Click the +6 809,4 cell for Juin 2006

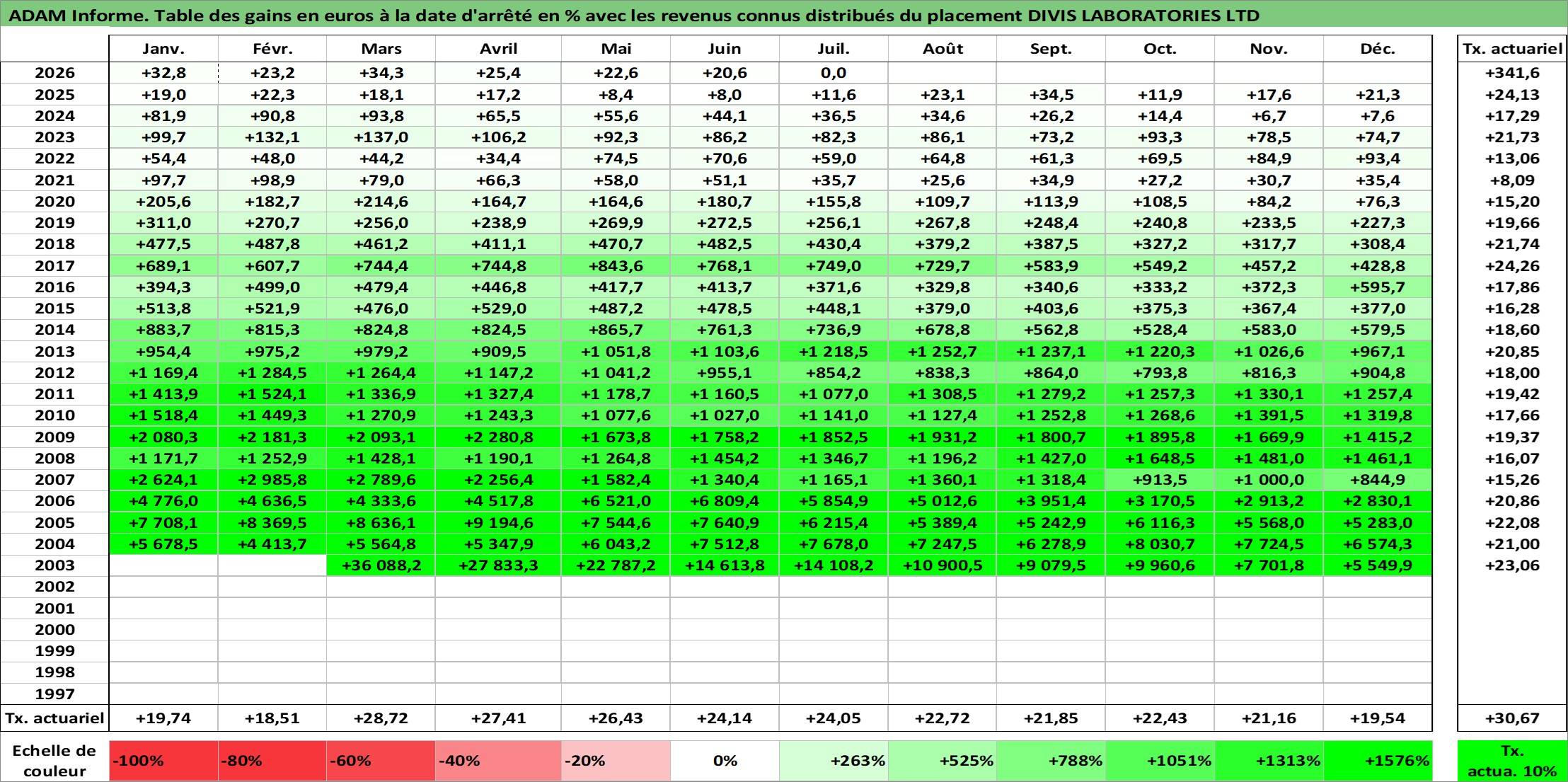pyautogui.click(x=725, y=501)
